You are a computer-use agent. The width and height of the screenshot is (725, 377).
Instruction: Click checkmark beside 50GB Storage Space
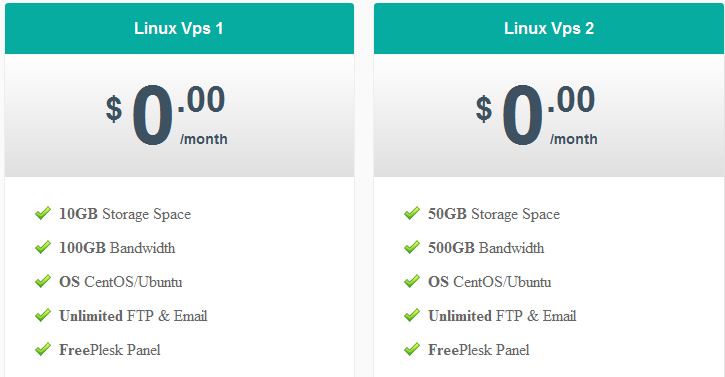click(412, 213)
